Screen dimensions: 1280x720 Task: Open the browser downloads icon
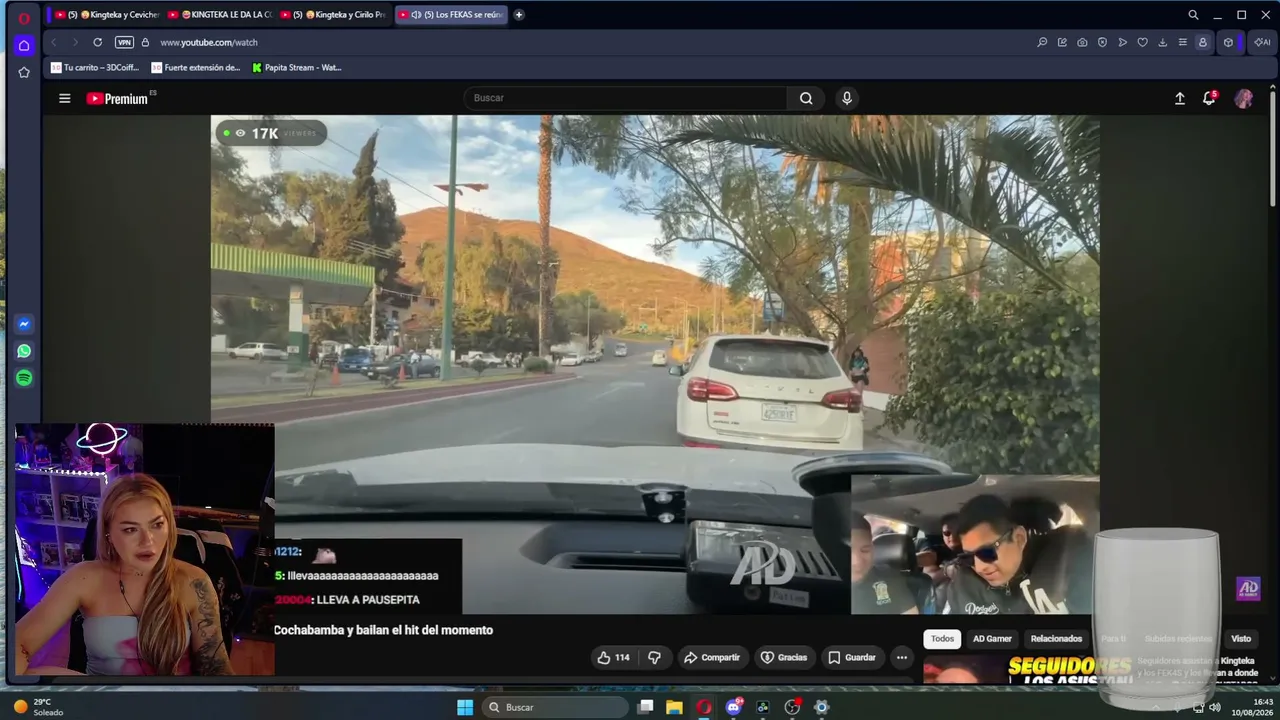click(1162, 42)
